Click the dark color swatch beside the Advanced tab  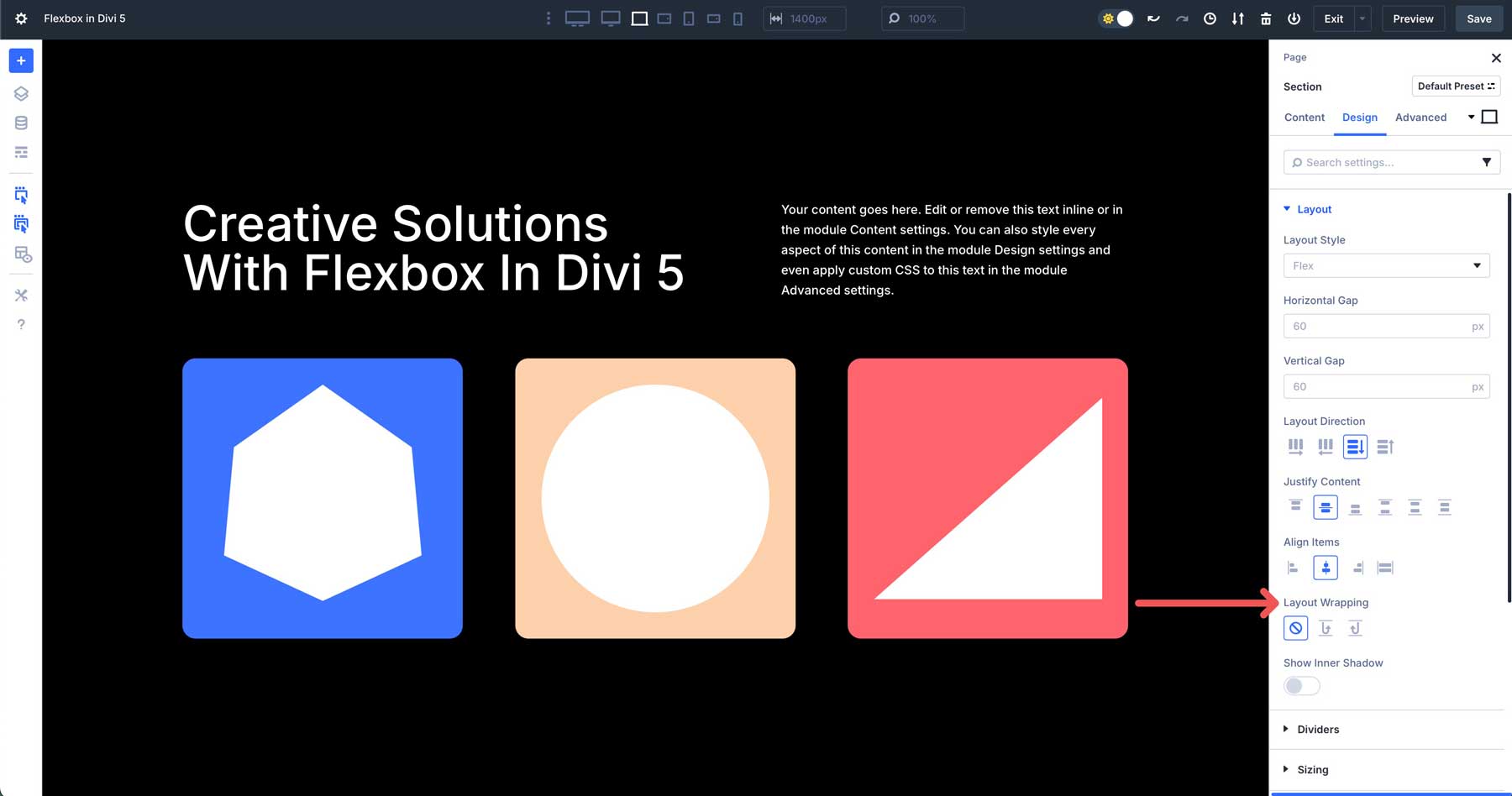pos(1490,117)
